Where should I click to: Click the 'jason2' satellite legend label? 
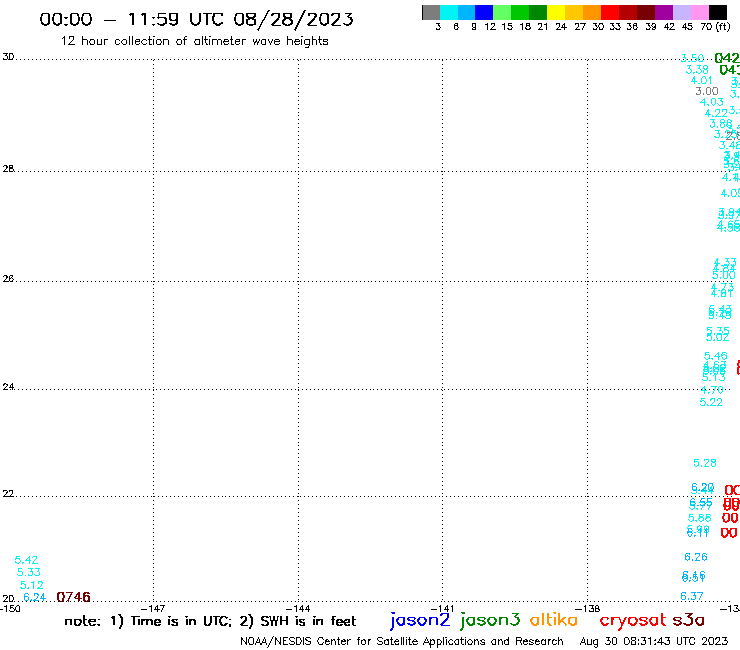tap(420, 620)
